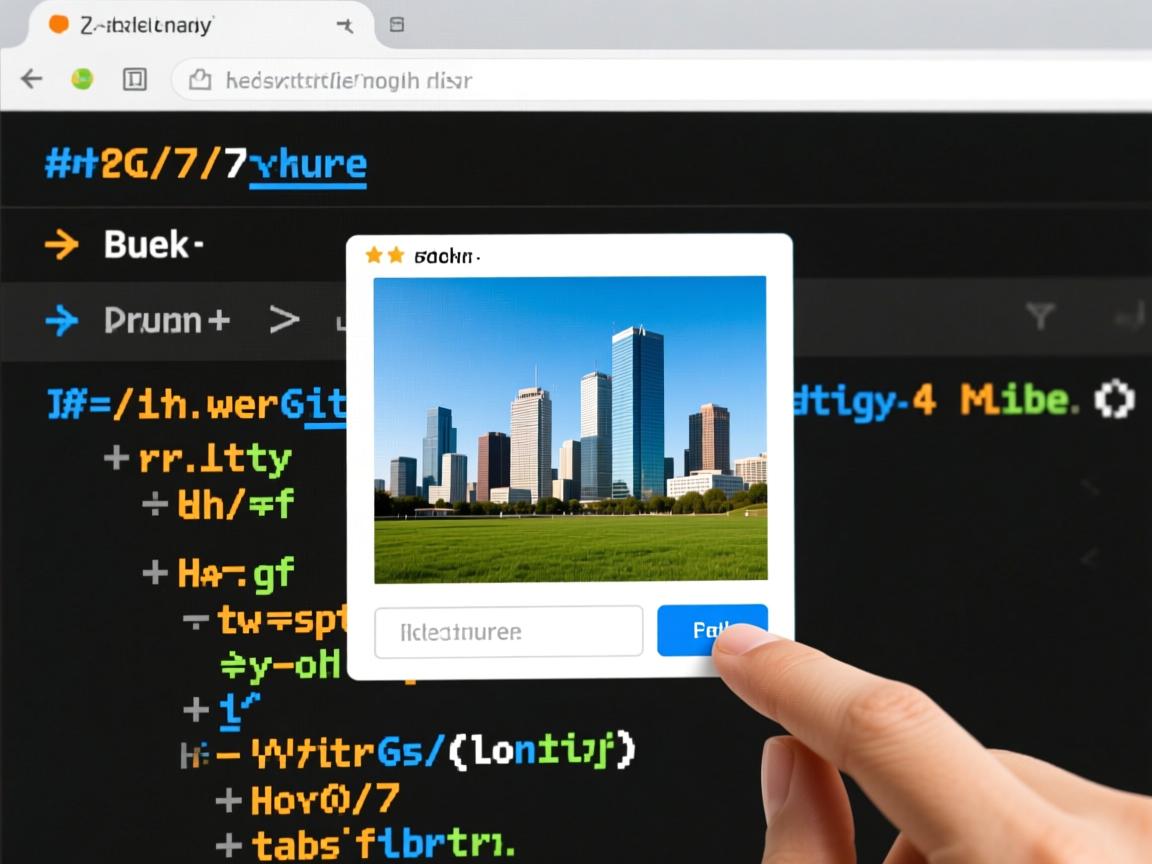Expand the Hov@/7 entry
1152x864 pixels.
tap(228, 799)
